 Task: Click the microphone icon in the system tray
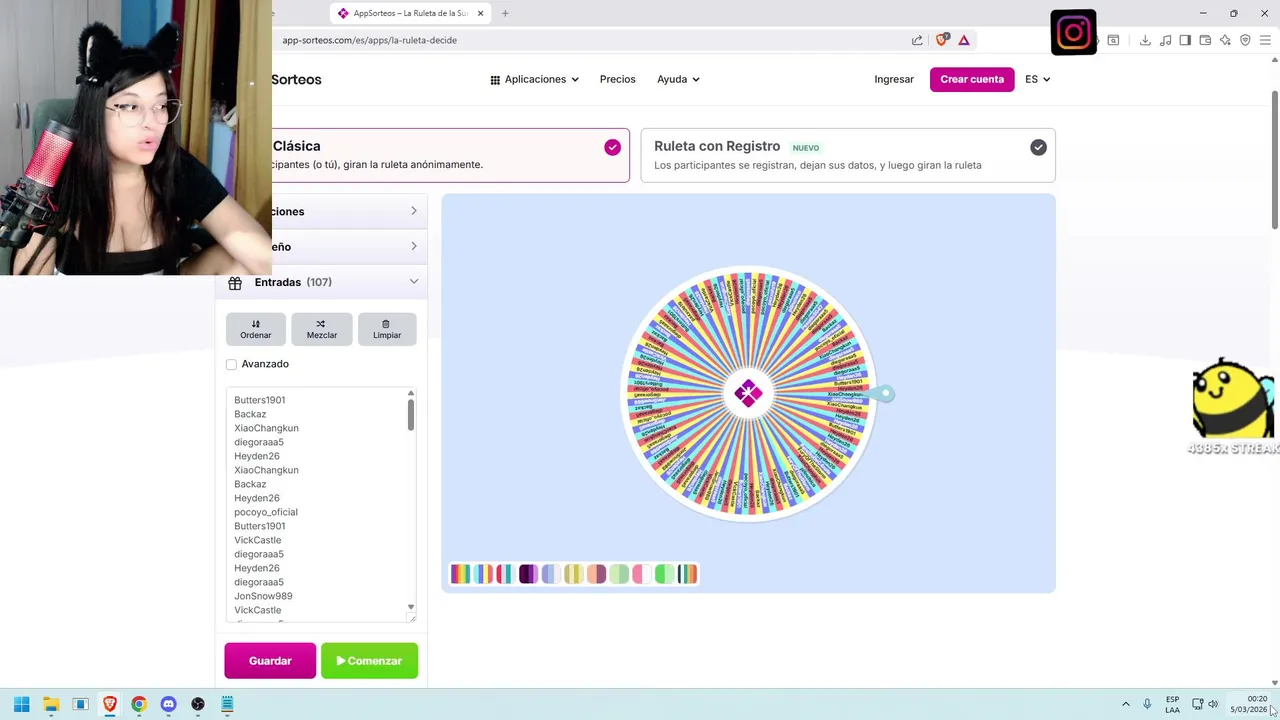(1147, 704)
